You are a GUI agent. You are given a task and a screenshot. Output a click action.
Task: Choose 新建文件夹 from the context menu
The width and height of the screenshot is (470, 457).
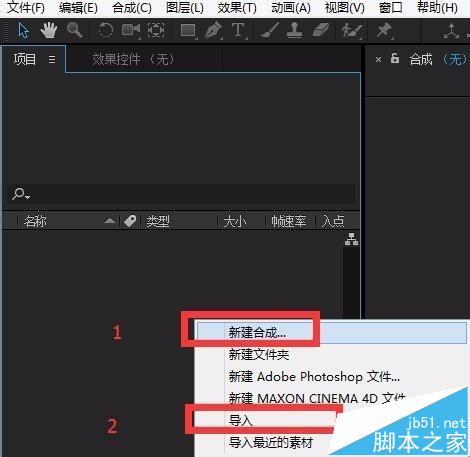(259, 354)
